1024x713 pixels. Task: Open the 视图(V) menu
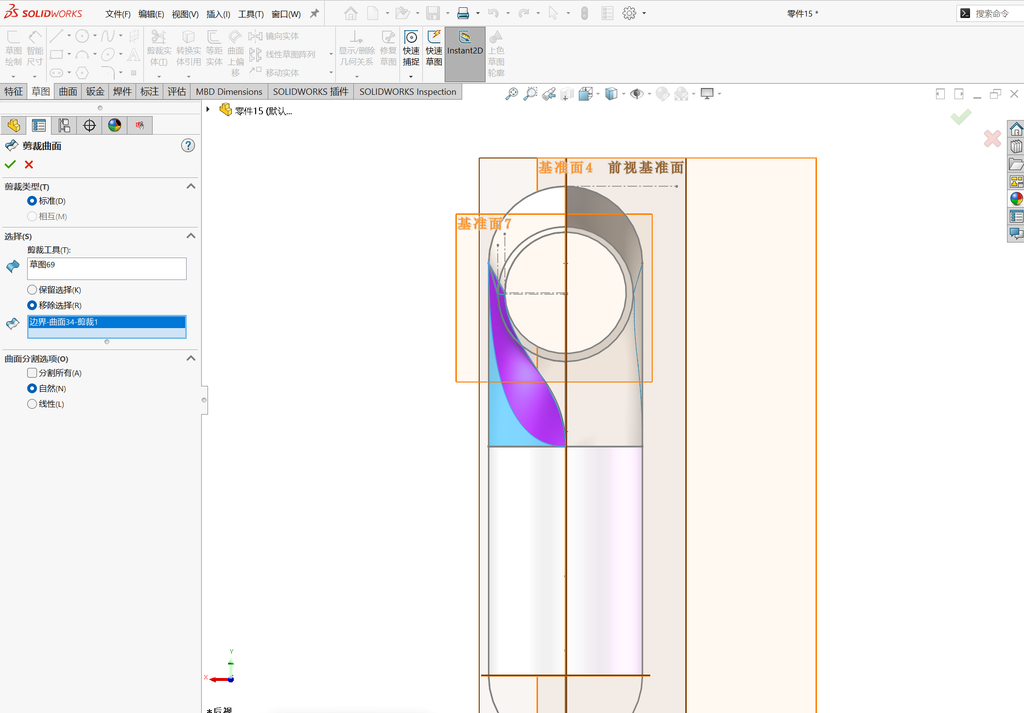click(x=185, y=14)
